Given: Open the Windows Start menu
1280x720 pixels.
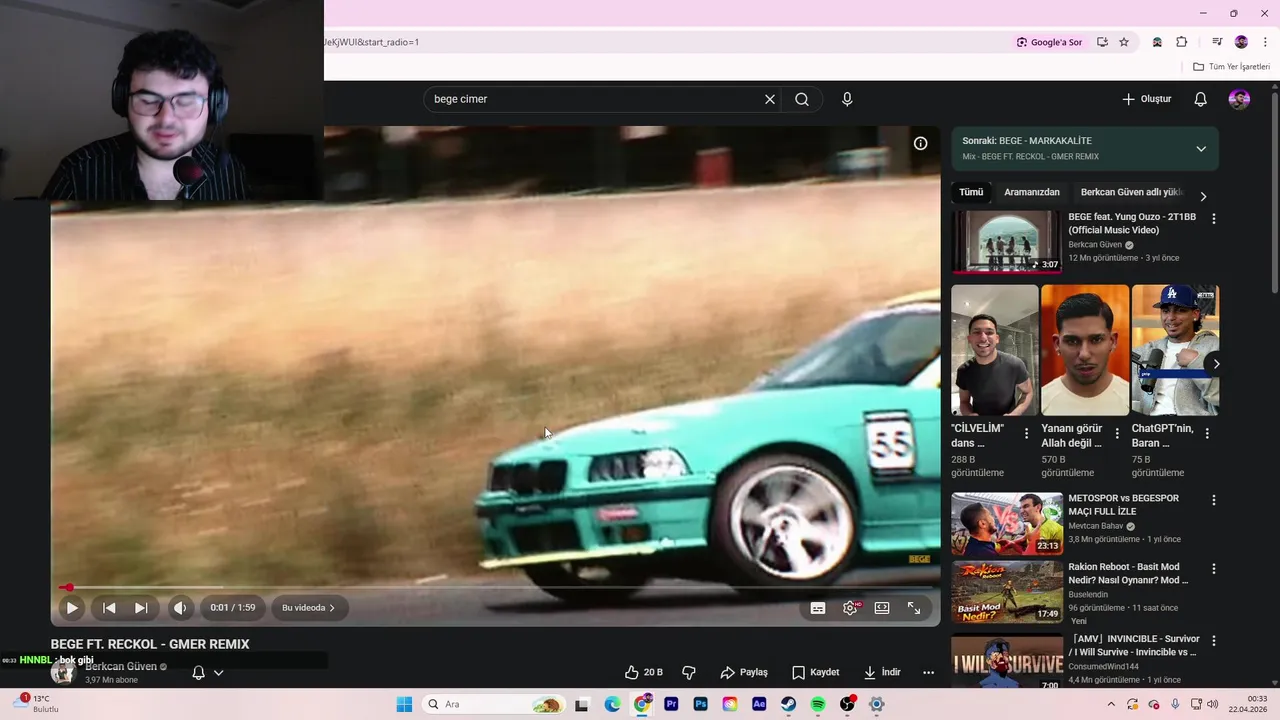Looking at the screenshot, I should 404,704.
